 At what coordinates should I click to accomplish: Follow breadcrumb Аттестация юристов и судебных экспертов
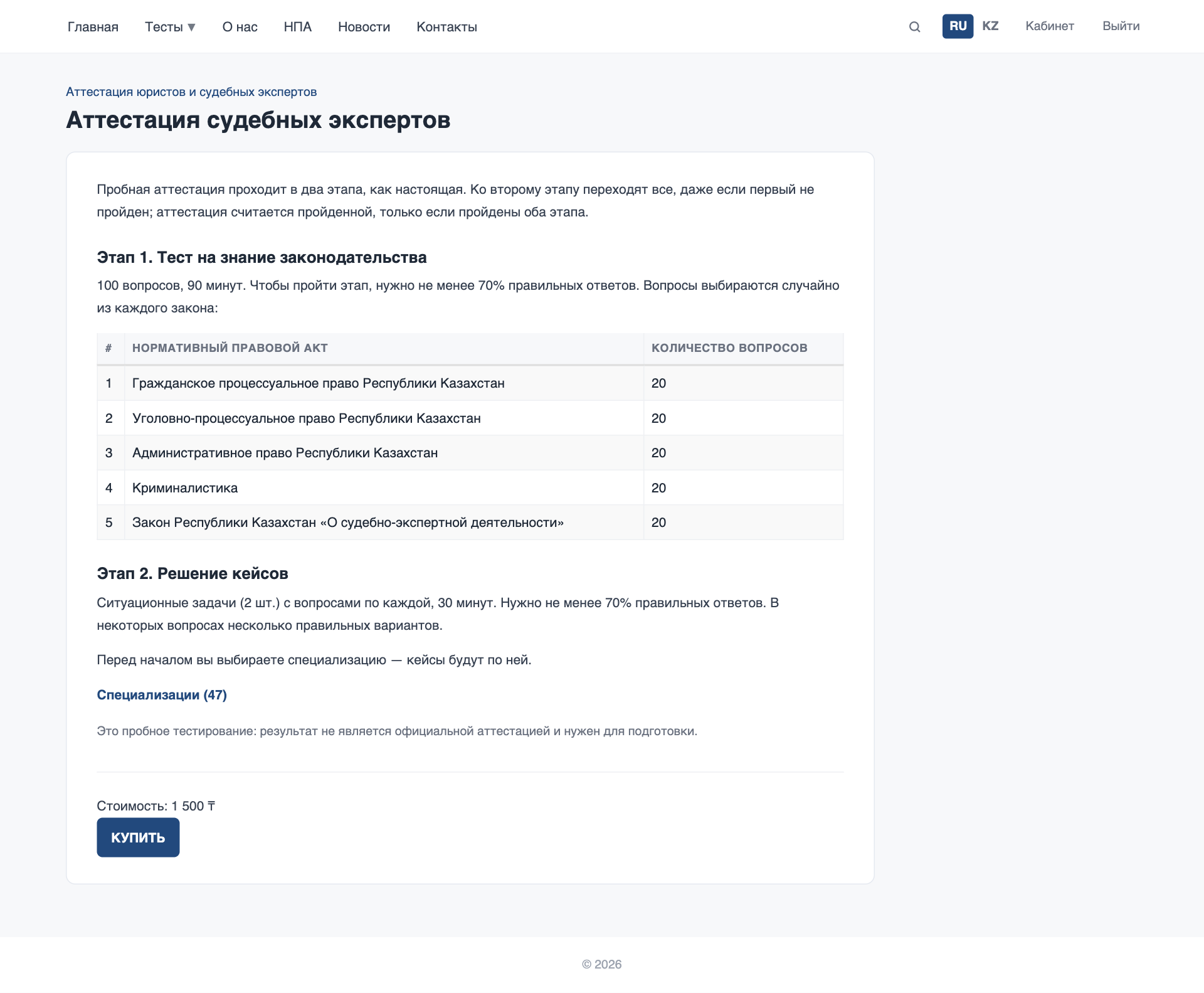tap(191, 92)
